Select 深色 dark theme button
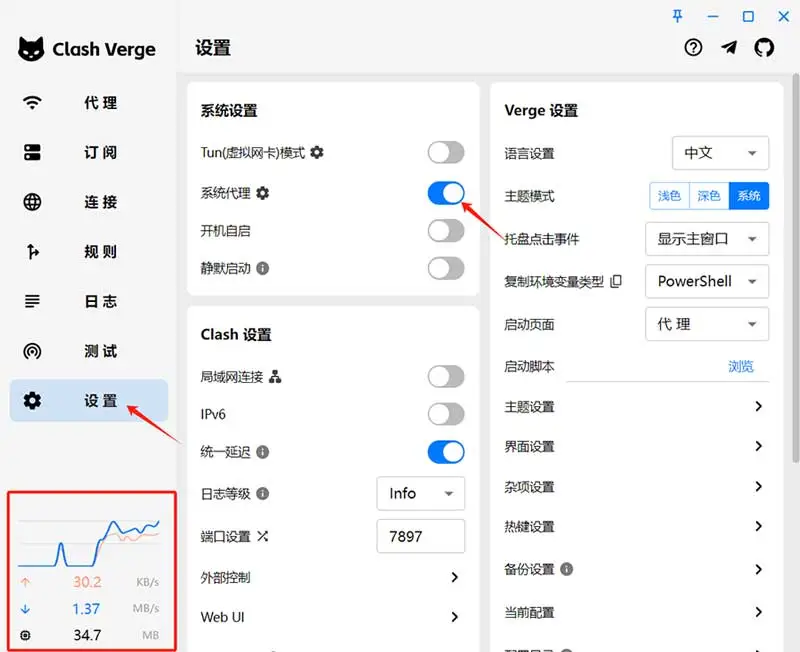Image resolution: width=800 pixels, height=652 pixels. tap(709, 195)
